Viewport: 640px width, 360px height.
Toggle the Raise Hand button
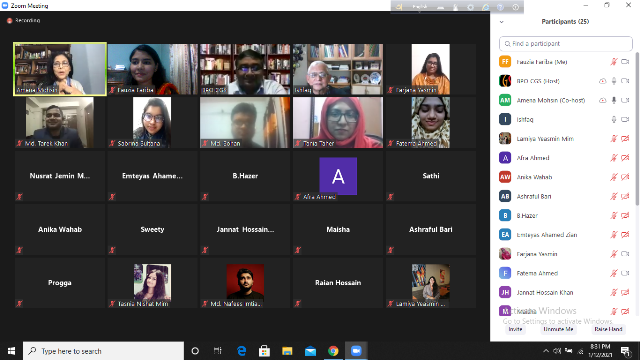pos(608,329)
